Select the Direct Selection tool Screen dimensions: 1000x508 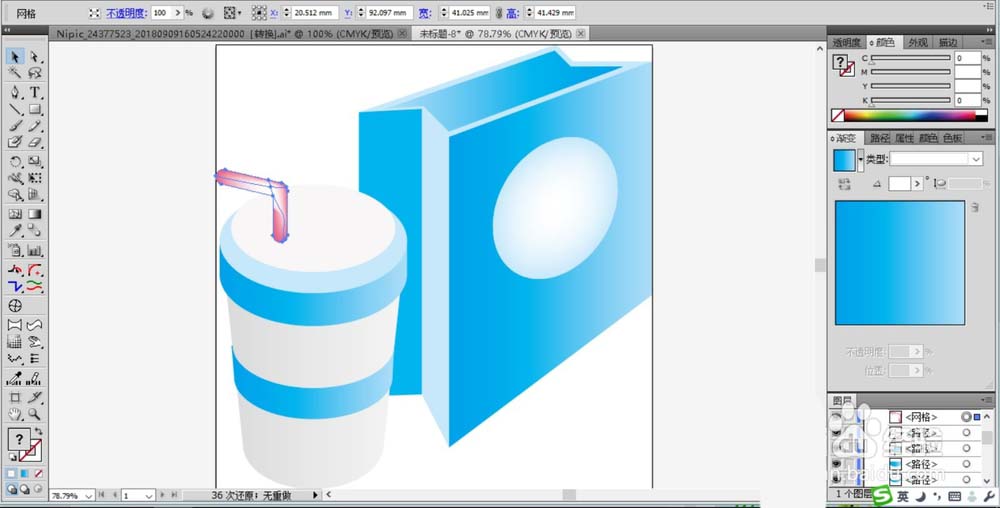coord(34,57)
